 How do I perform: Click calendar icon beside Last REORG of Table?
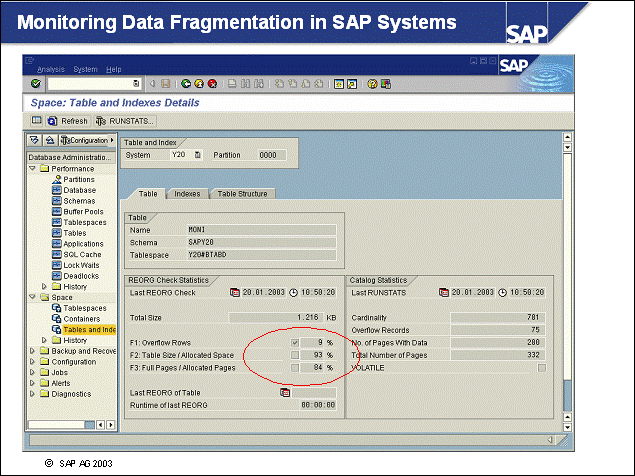(x=285, y=394)
